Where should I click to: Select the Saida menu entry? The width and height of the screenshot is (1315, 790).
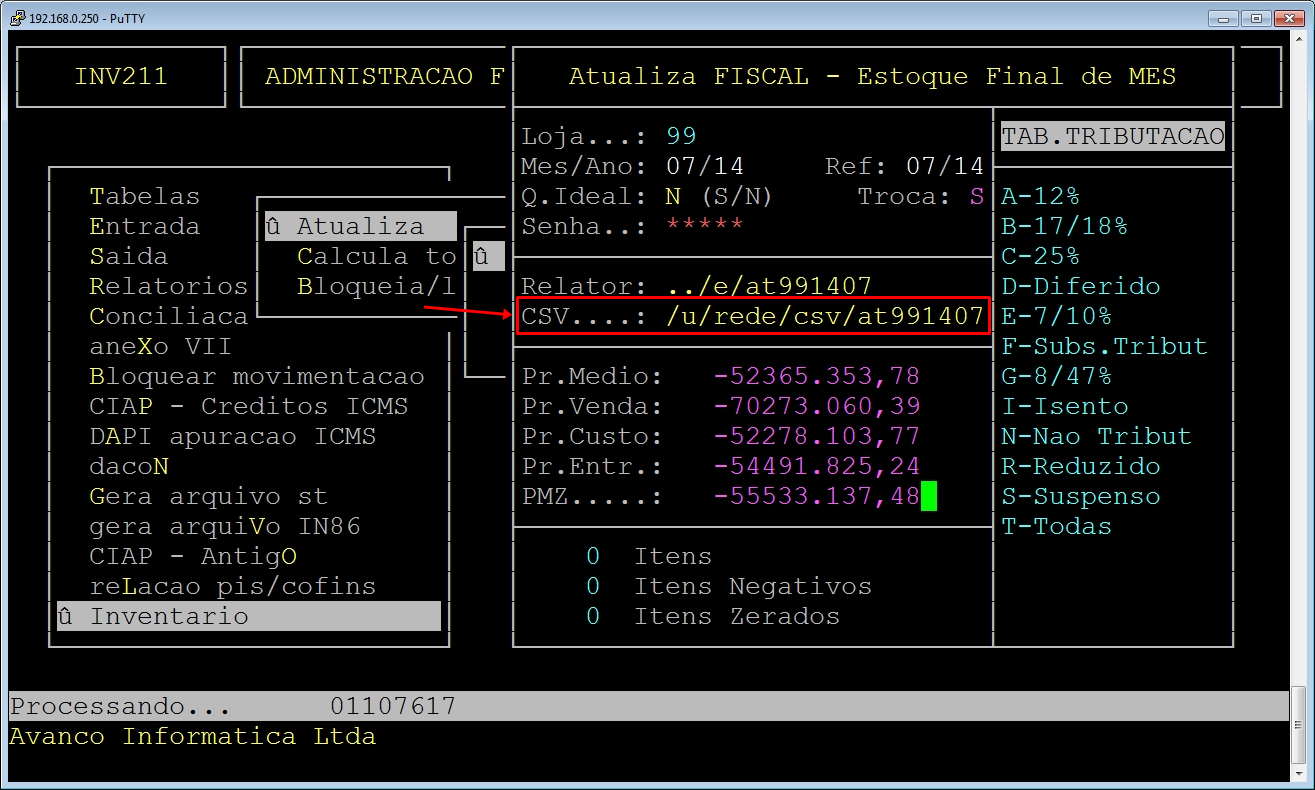tap(128, 256)
